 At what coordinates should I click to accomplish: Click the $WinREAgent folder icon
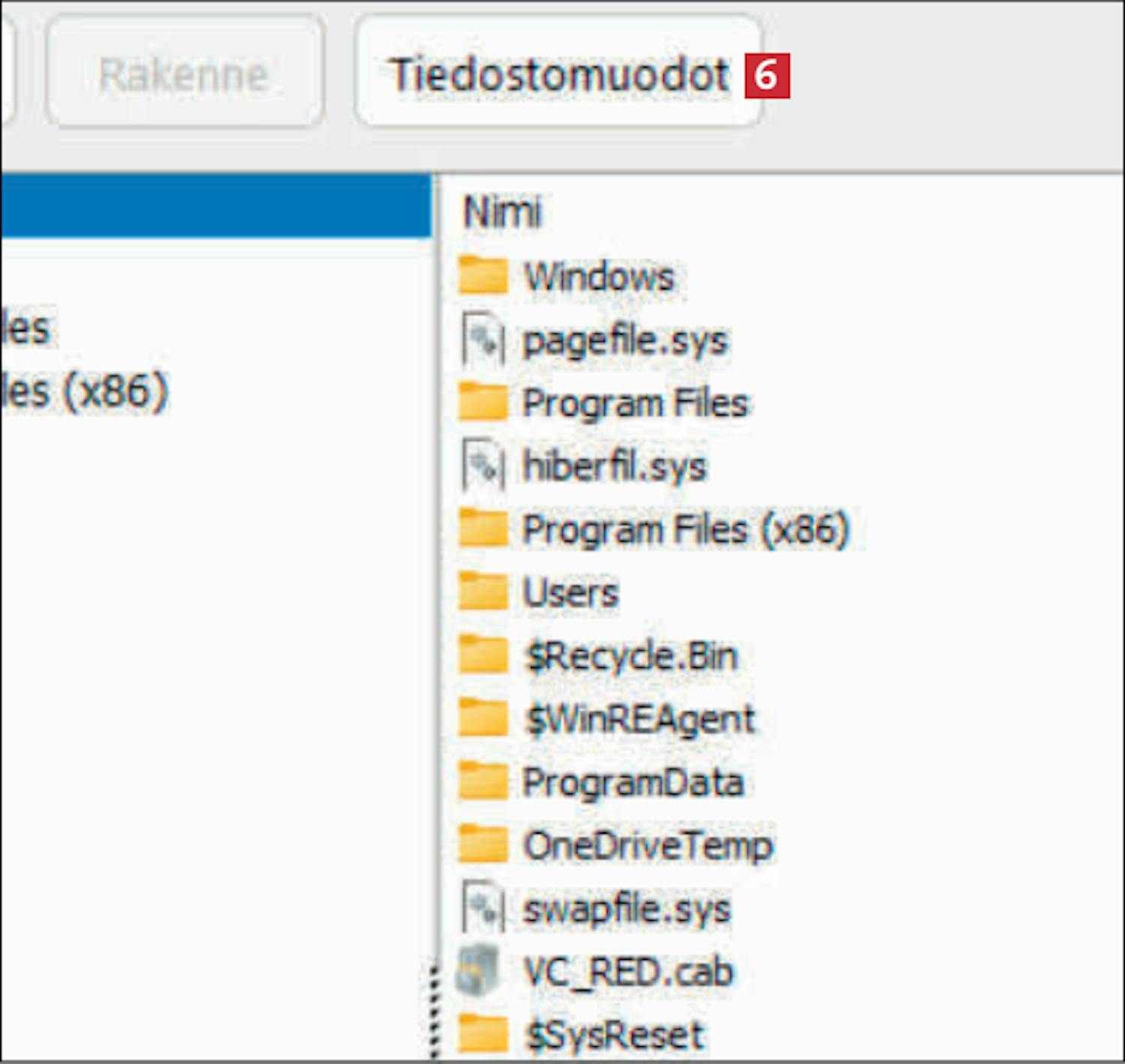click(x=483, y=717)
